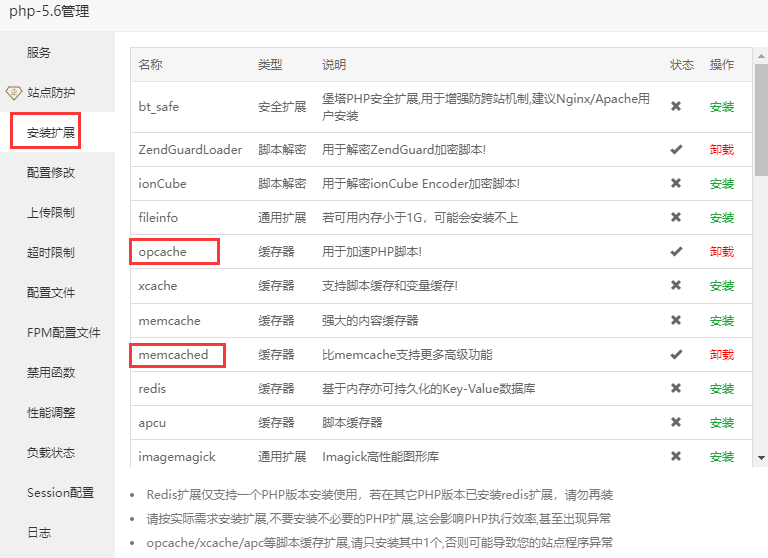
Task: Select the bt_safe name cell
Action: coord(159,107)
